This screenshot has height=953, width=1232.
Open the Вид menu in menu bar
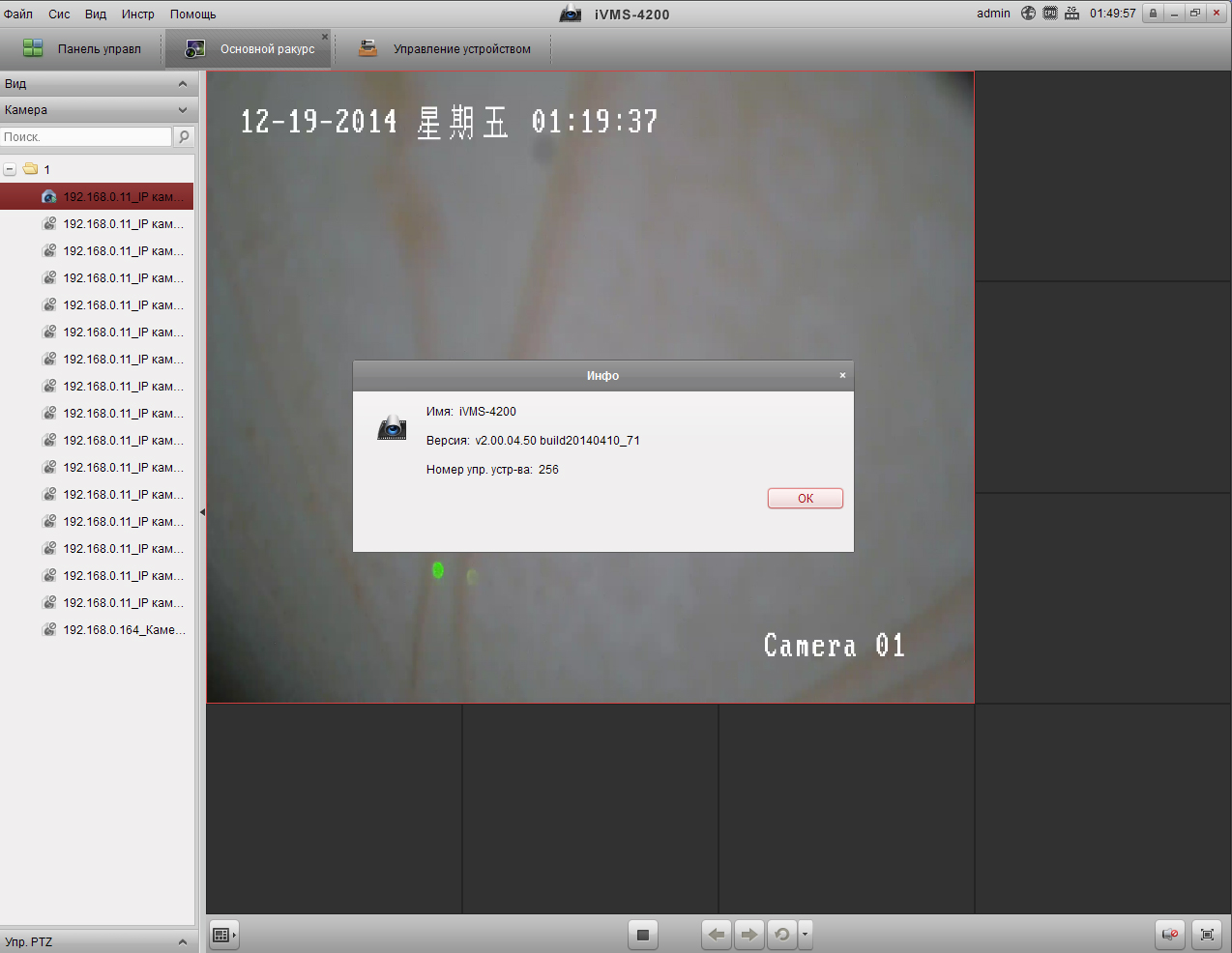[x=96, y=14]
